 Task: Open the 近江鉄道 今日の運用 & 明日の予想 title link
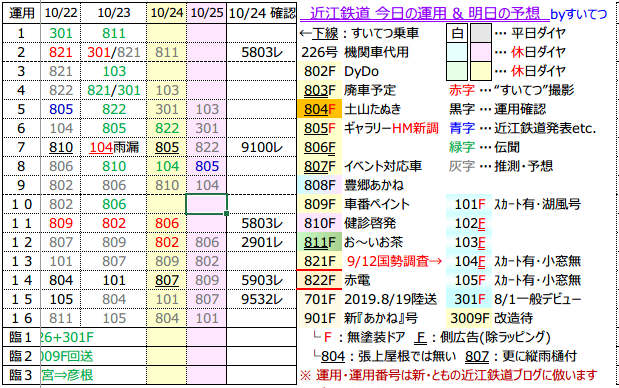pyautogui.click(x=425, y=13)
